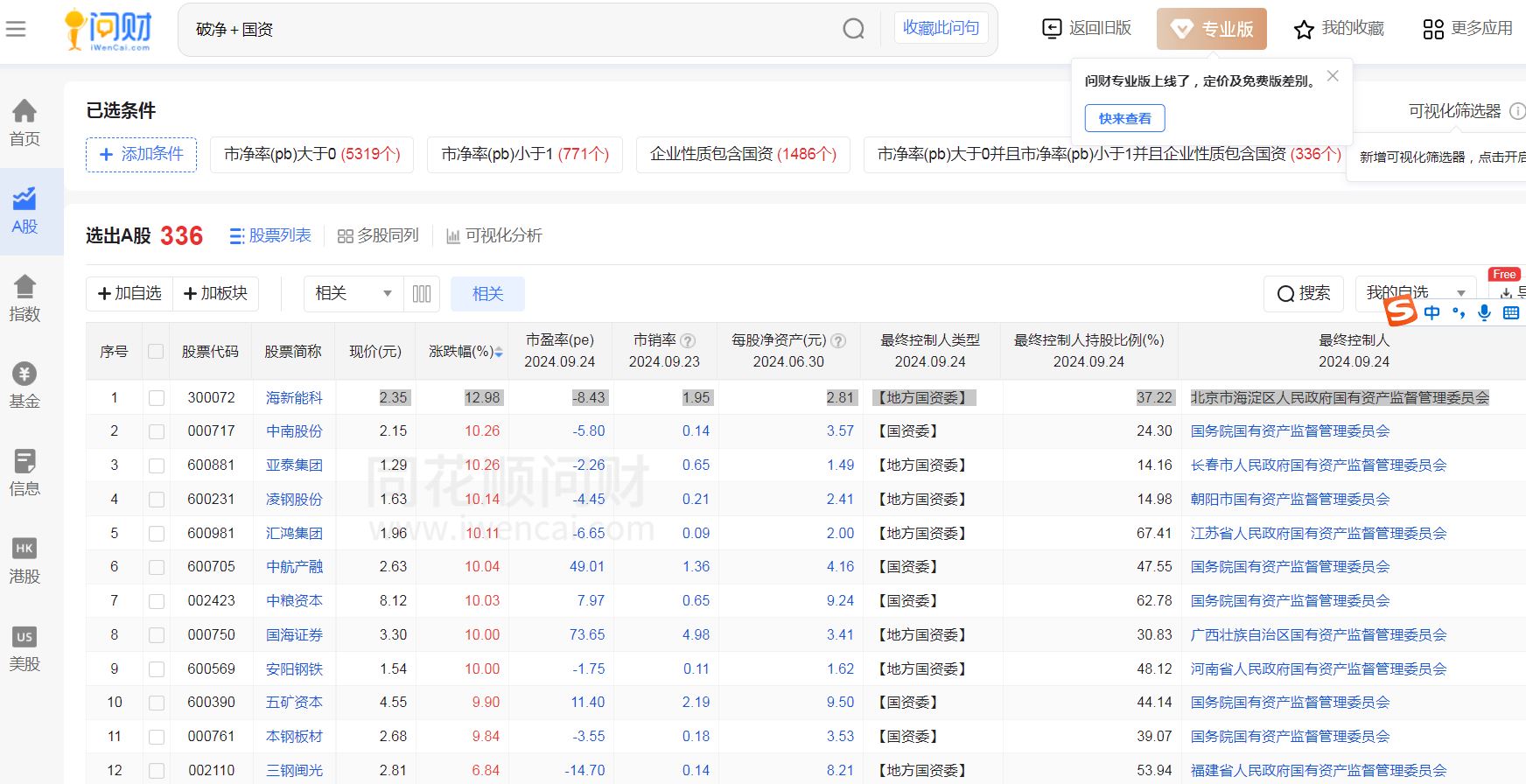Check the box for 中南股份 row

point(157,431)
